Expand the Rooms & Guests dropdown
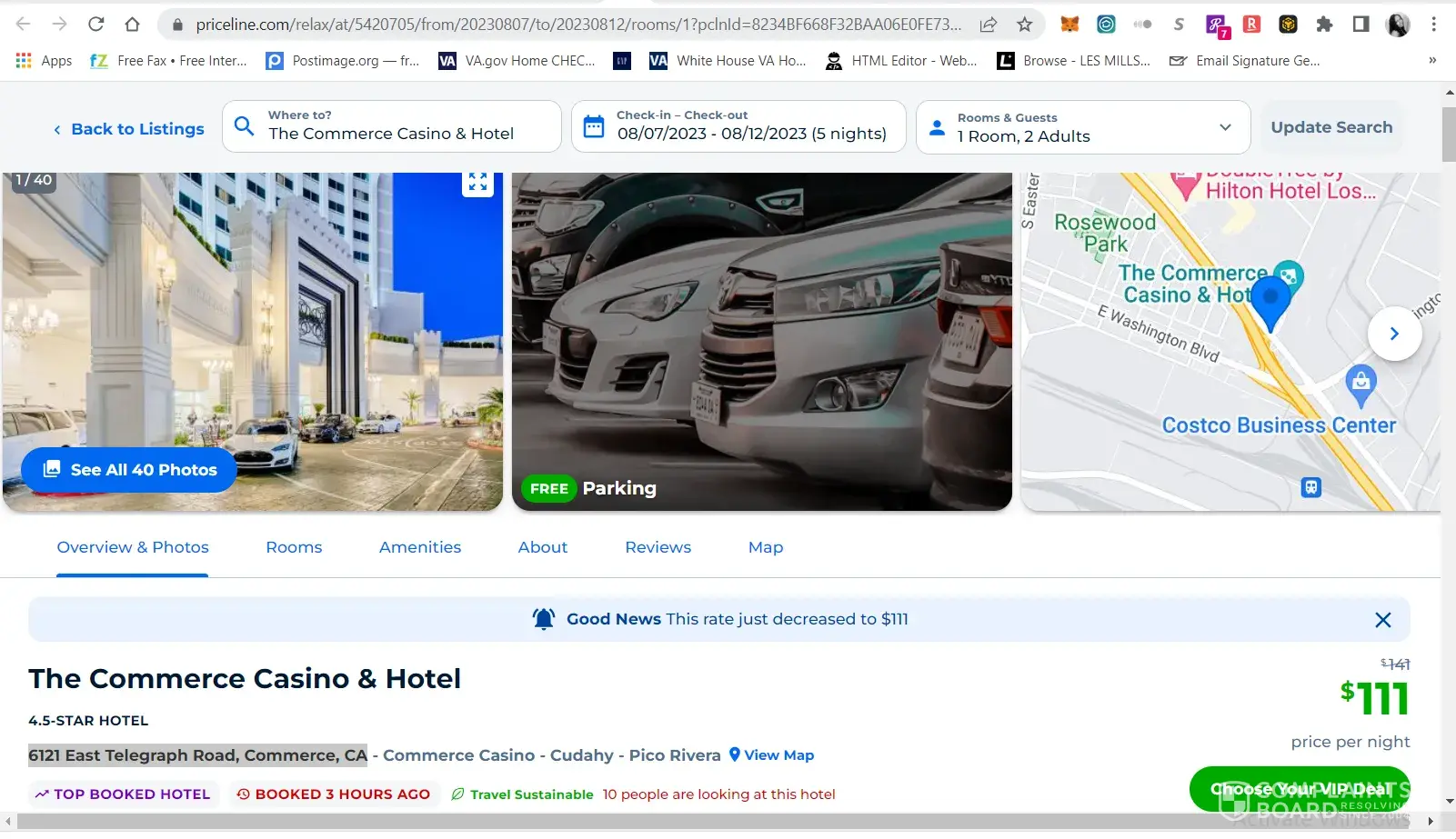The width and height of the screenshot is (1456, 839). coord(1225,127)
